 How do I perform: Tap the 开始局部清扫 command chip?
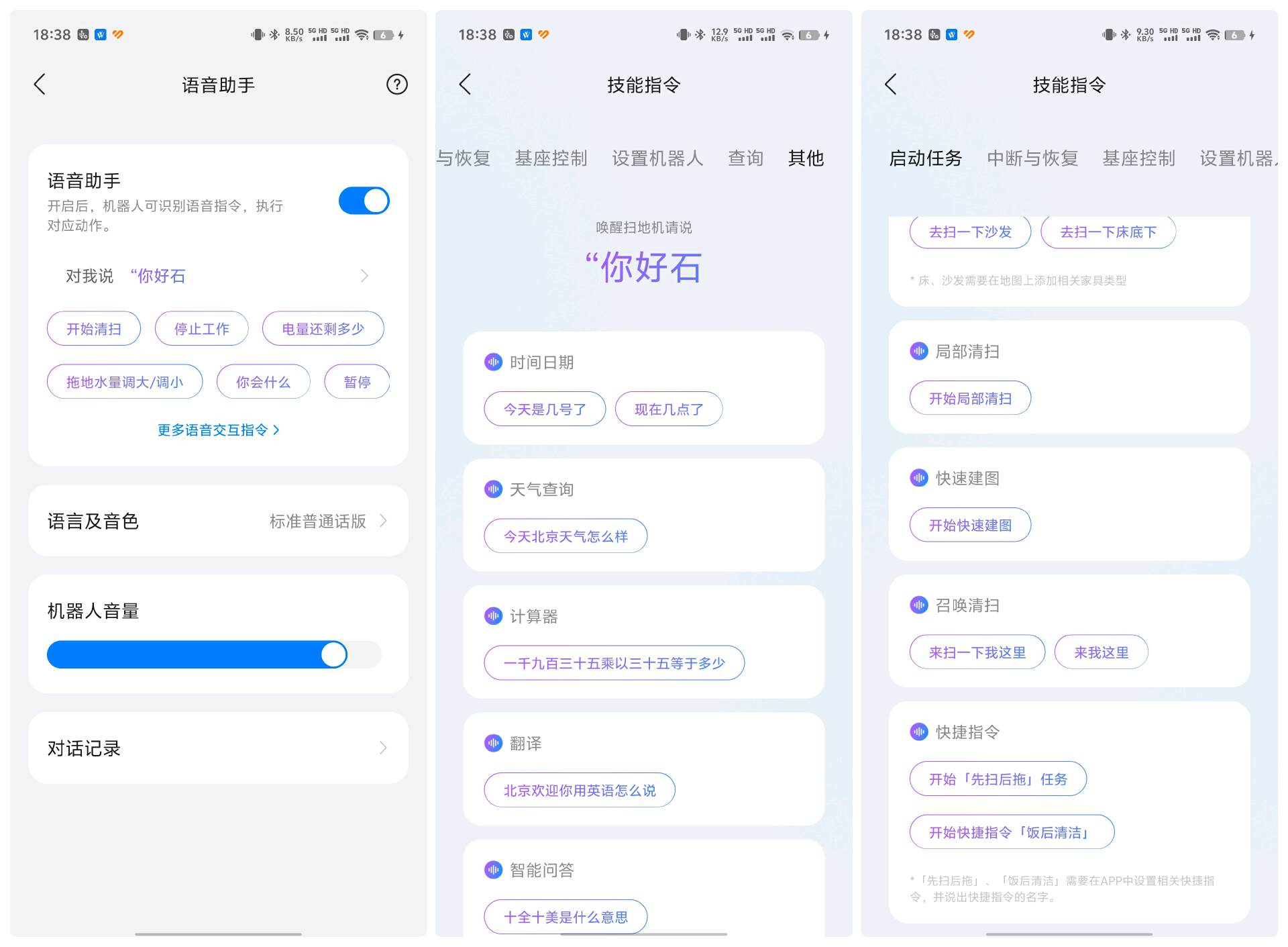pyautogui.click(x=969, y=399)
